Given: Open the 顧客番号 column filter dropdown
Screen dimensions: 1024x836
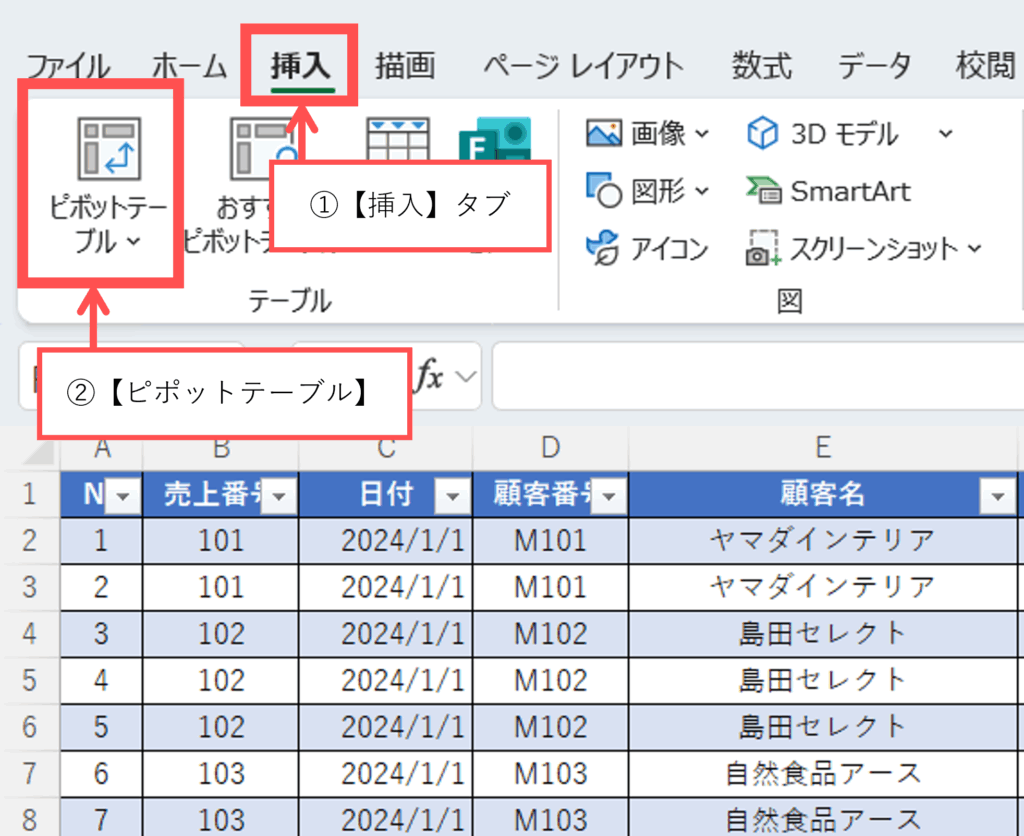Looking at the screenshot, I should [x=609, y=495].
